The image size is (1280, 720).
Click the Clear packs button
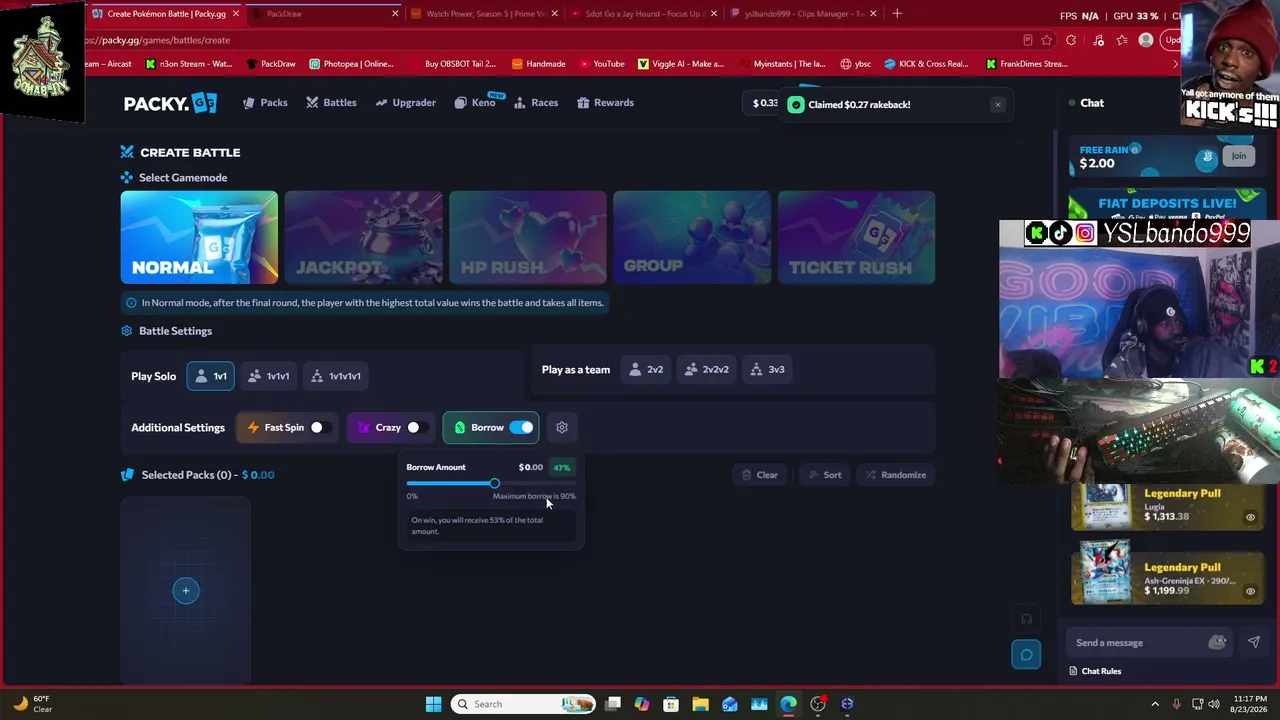point(759,475)
